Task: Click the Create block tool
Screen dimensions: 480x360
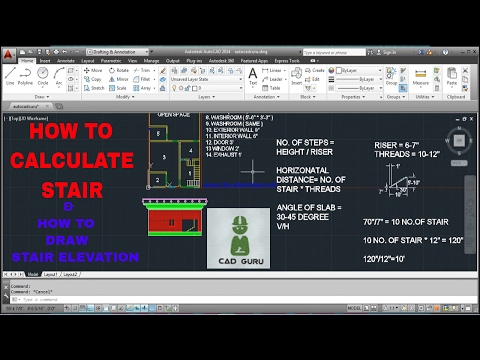Action: [x=315, y=70]
